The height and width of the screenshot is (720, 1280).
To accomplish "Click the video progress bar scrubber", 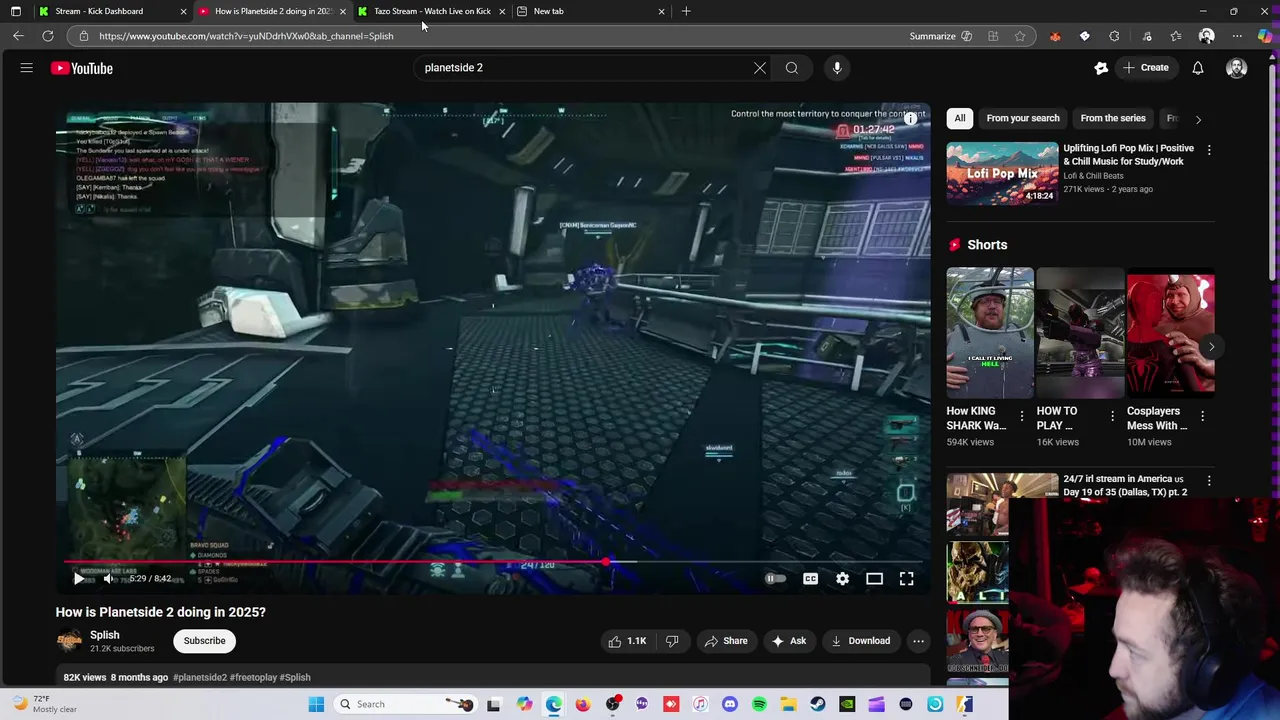I will coord(607,562).
